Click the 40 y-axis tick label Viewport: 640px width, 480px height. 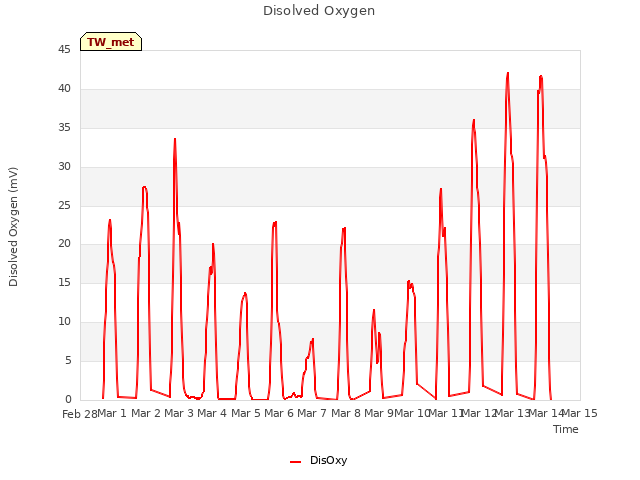(64, 89)
